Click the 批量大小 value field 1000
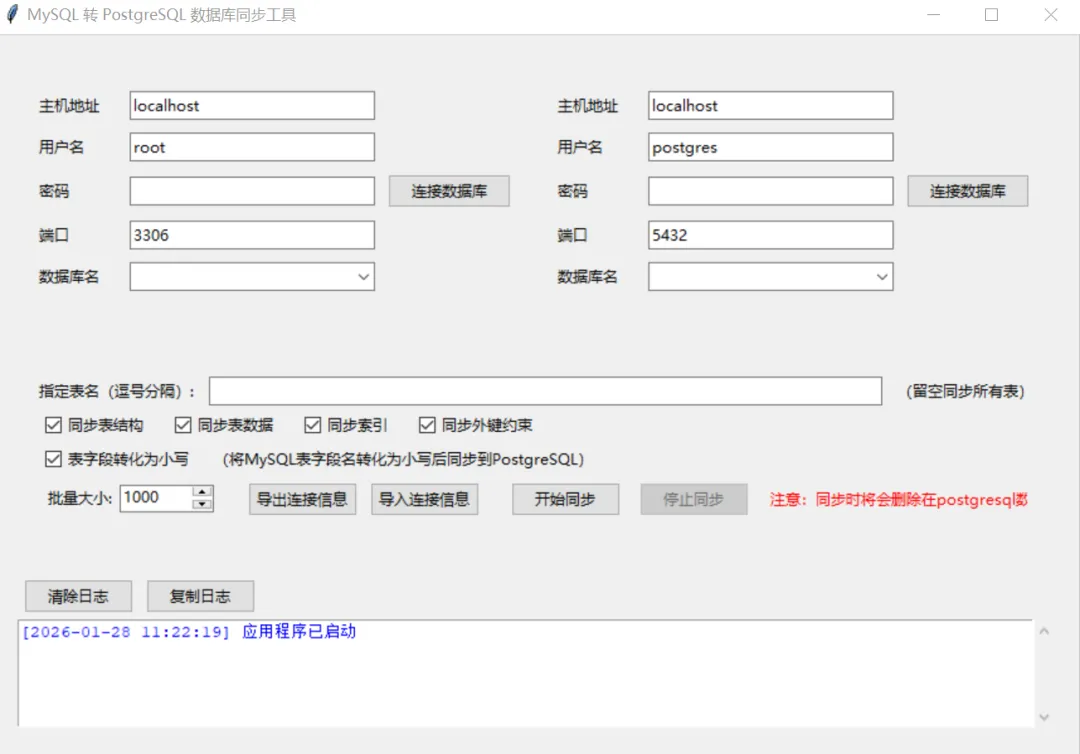The height and width of the screenshot is (754, 1080). [x=156, y=498]
